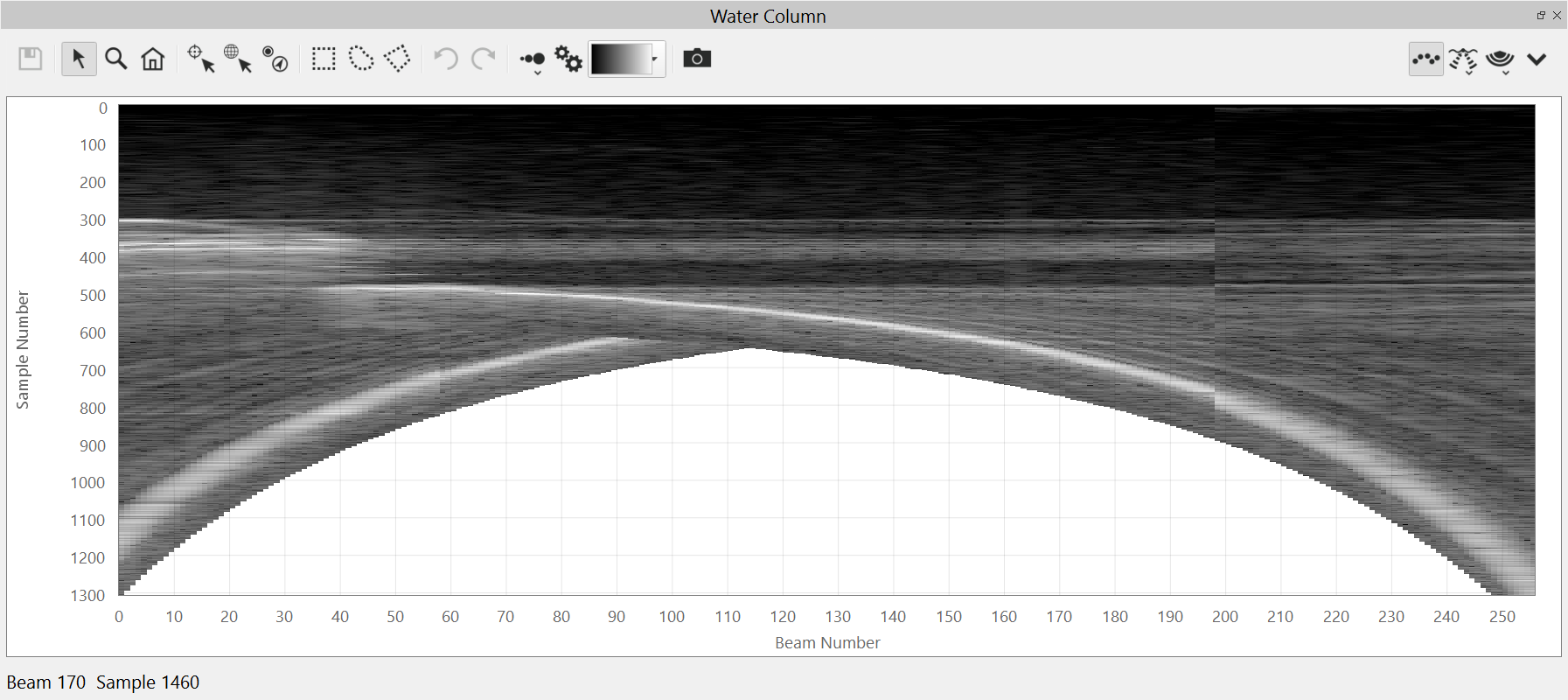Click the point-and-compass navigation tool
Viewport: 1568px width, 700px height.
pyautogui.click(x=275, y=59)
